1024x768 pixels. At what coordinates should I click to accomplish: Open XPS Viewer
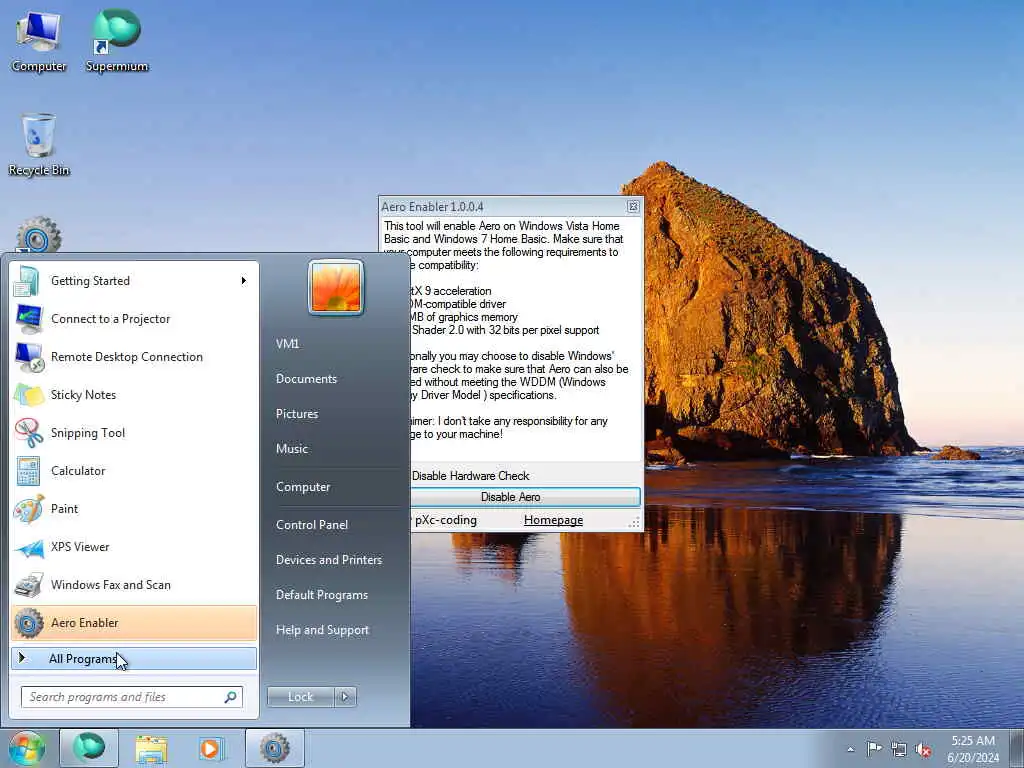point(134,547)
